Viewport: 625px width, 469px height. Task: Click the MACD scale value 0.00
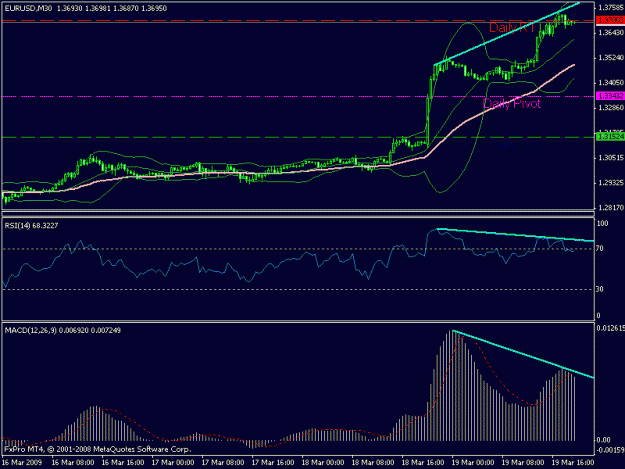[603, 440]
